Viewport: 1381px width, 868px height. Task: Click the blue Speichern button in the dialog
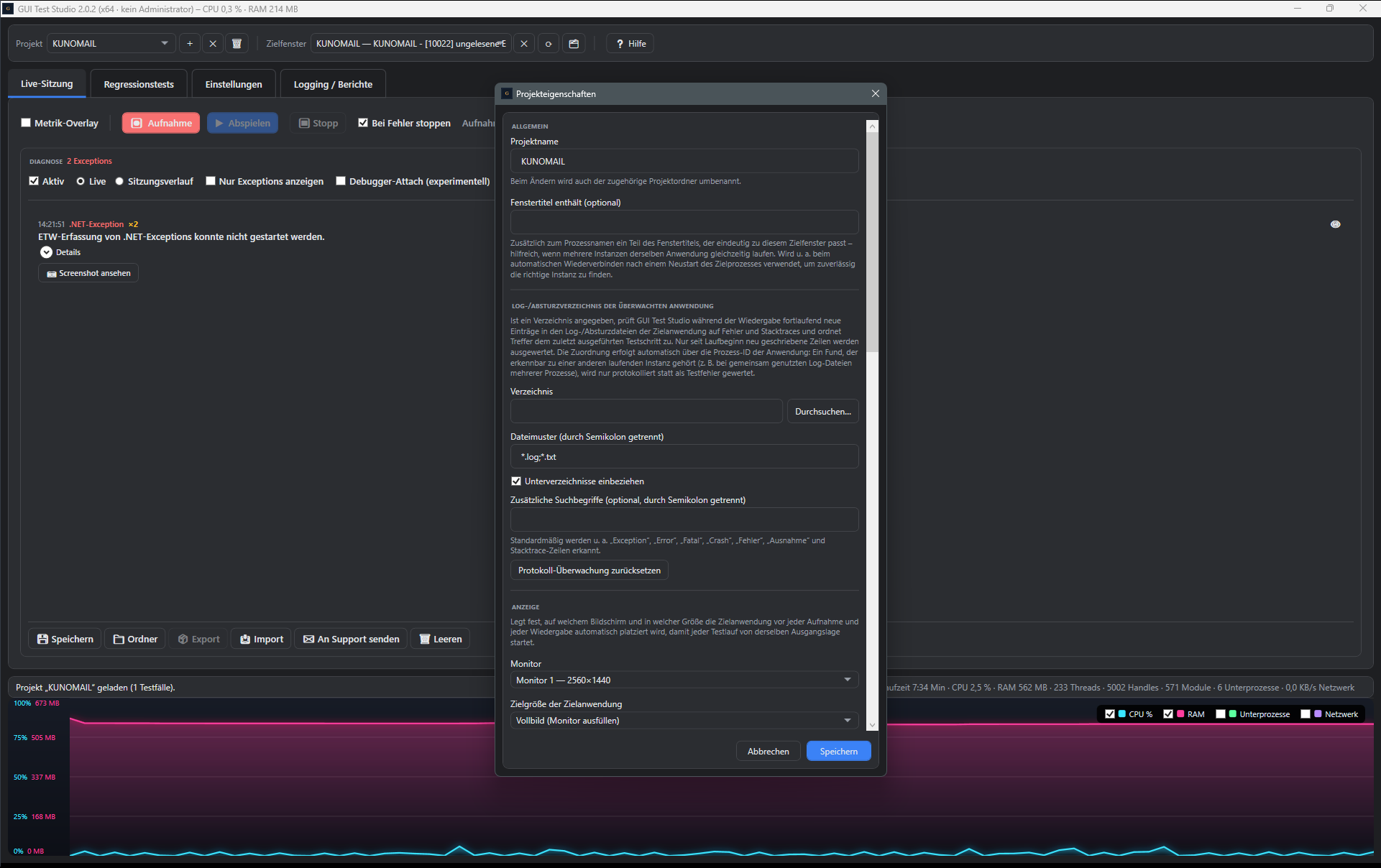[839, 751]
